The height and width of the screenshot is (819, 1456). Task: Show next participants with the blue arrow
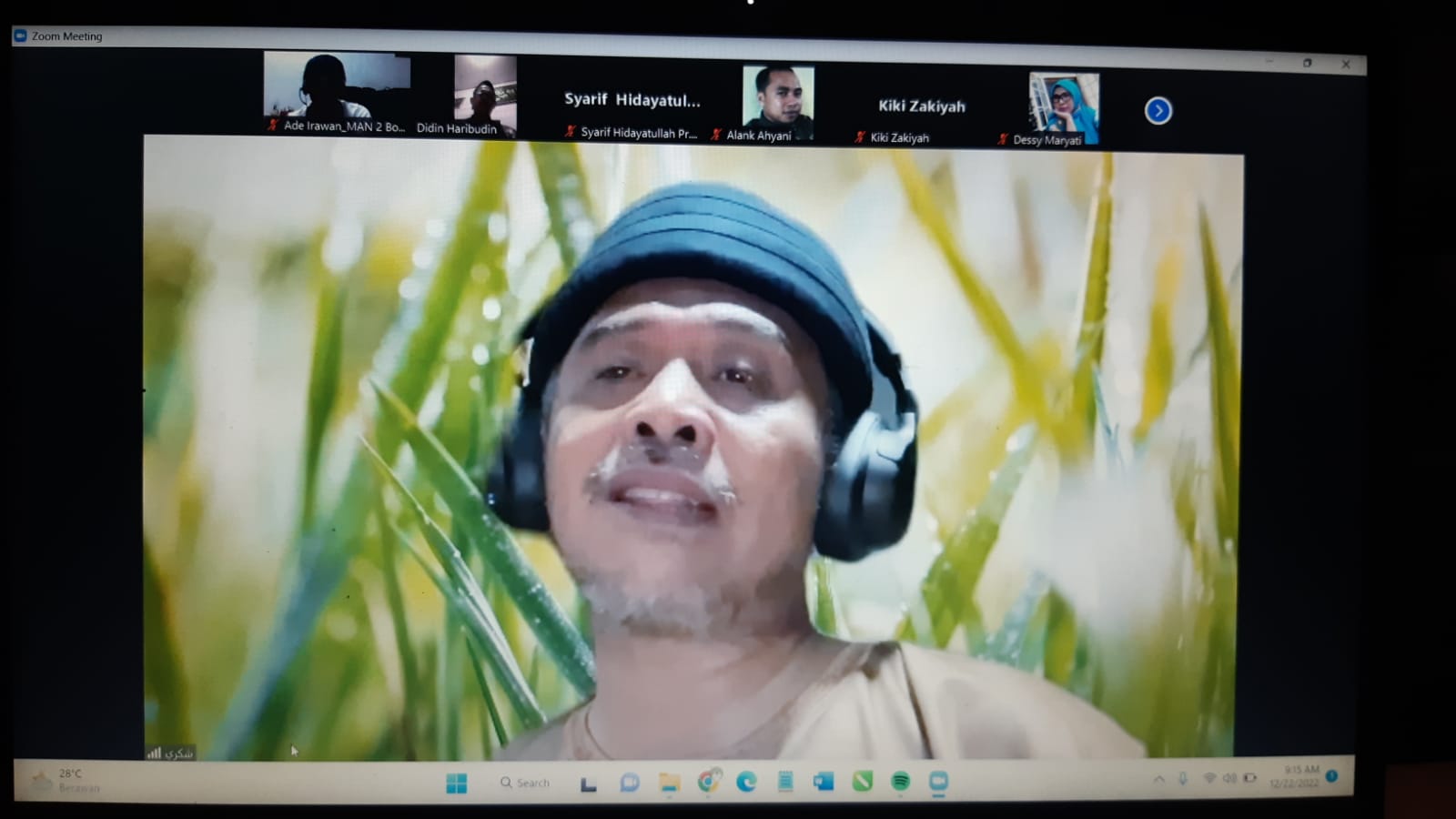point(1158,111)
